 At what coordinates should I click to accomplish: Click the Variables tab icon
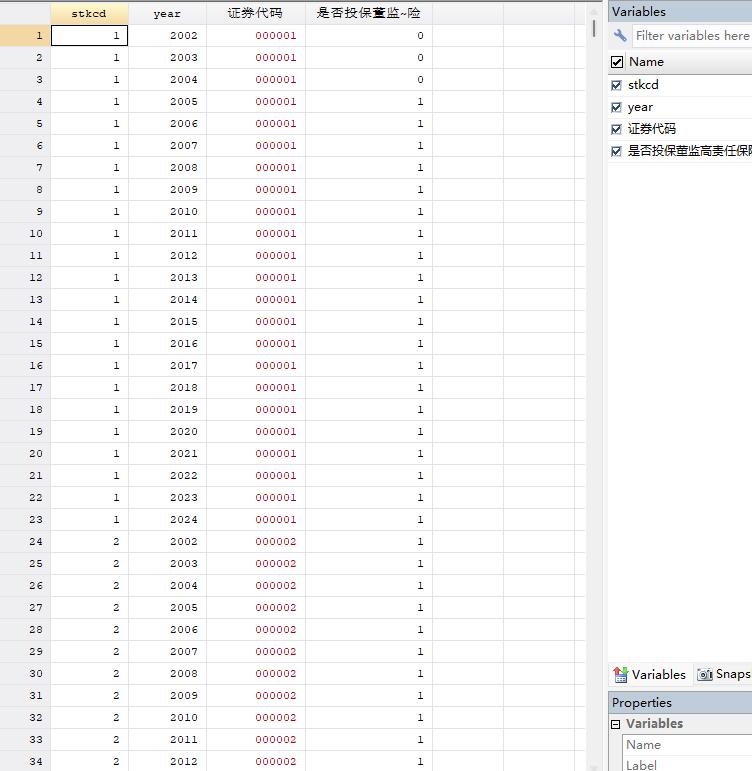click(620, 675)
